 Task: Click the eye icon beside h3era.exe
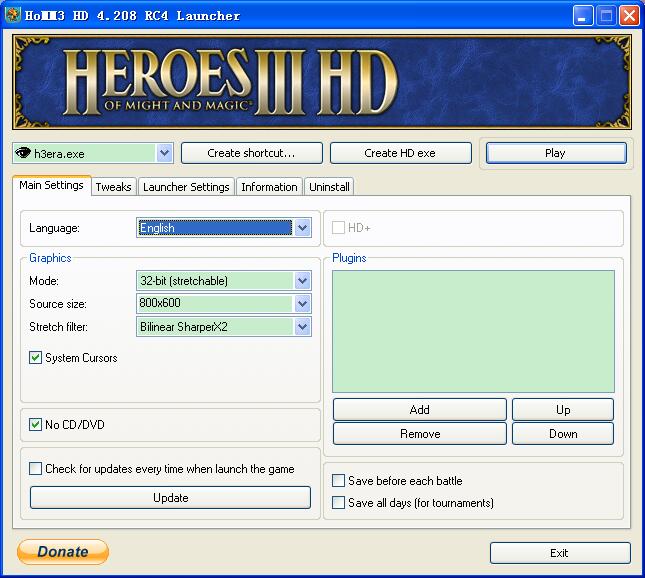pos(23,153)
